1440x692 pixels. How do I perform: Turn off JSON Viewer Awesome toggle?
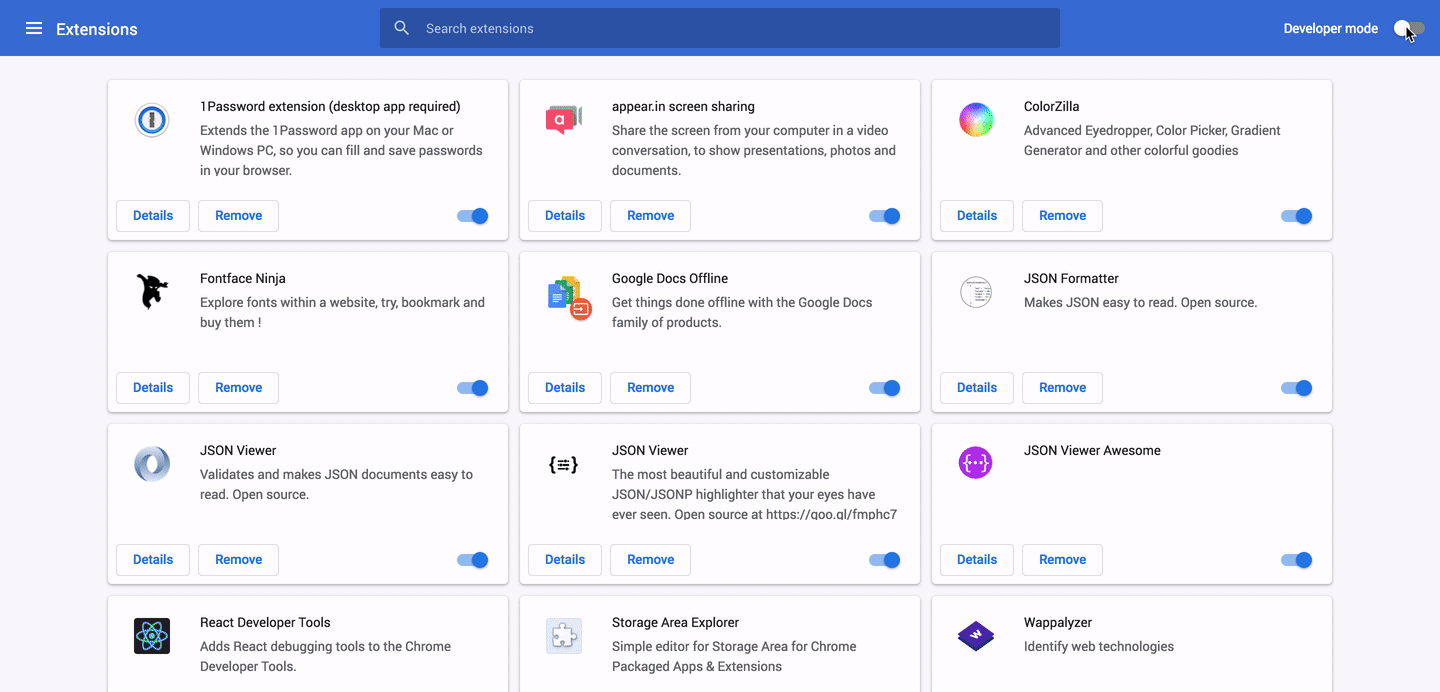[1297, 560]
